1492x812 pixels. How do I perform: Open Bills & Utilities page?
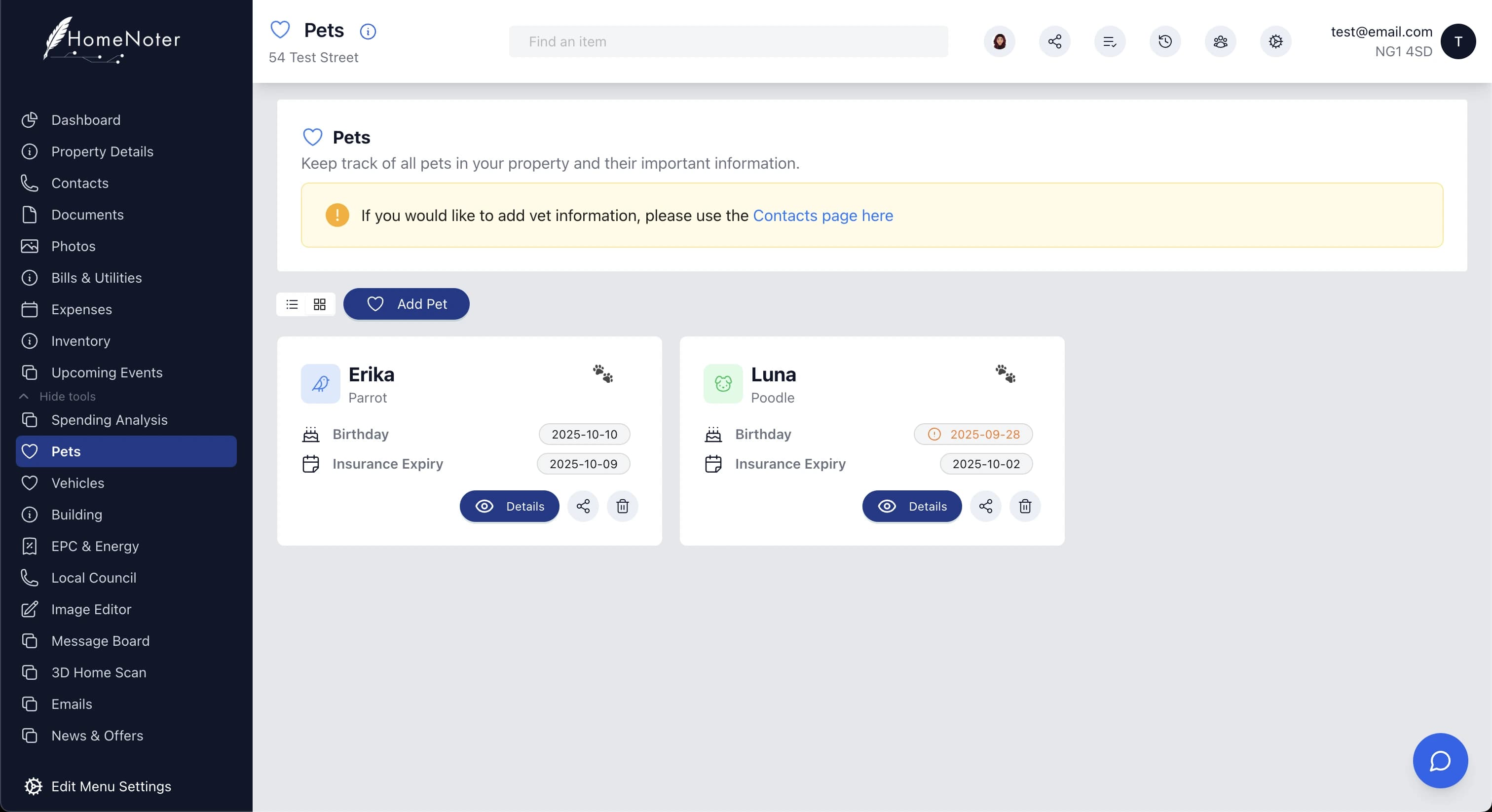[96, 278]
